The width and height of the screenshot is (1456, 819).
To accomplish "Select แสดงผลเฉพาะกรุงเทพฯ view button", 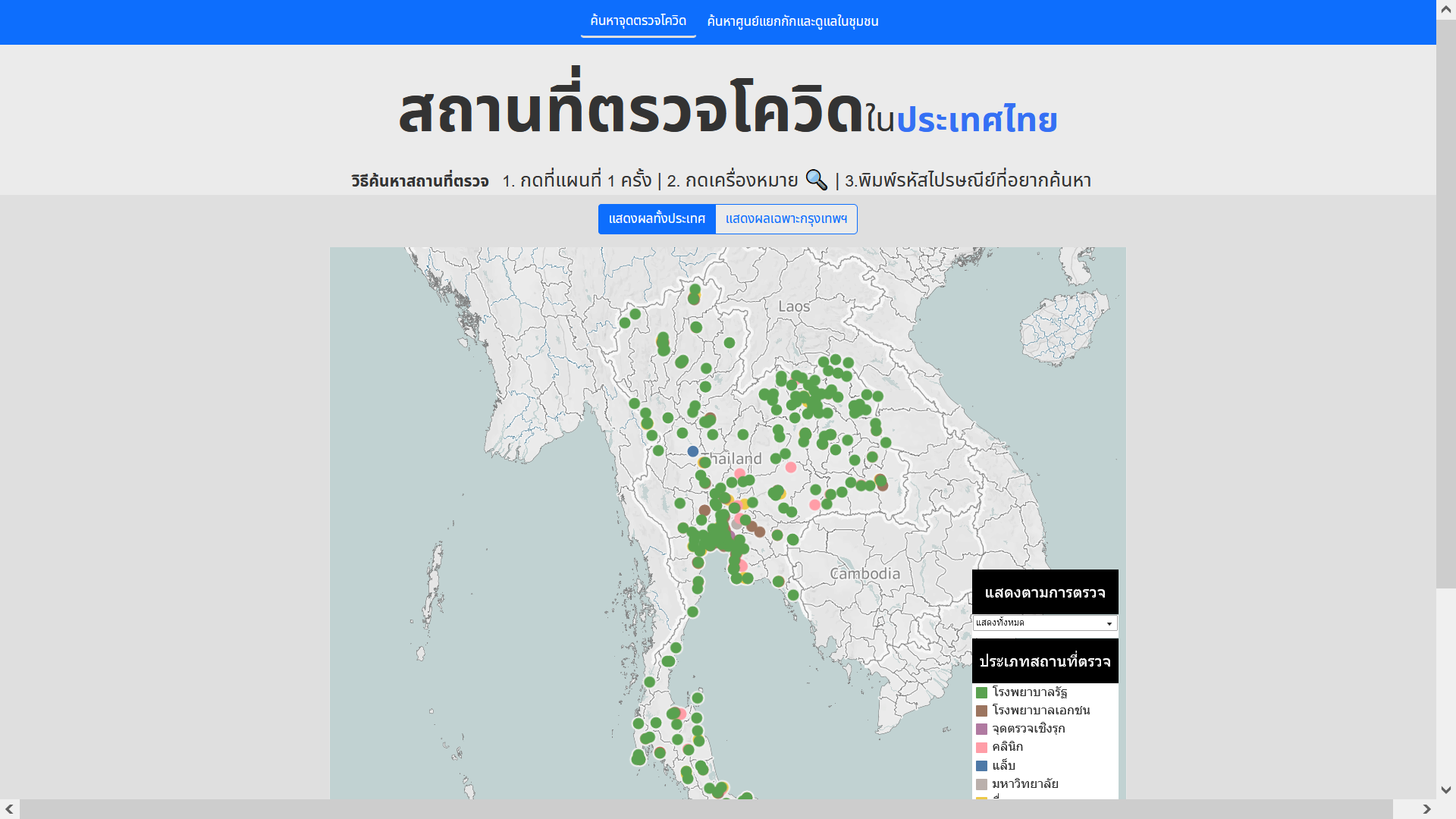I will pyautogui.click(x=786, y=219).
